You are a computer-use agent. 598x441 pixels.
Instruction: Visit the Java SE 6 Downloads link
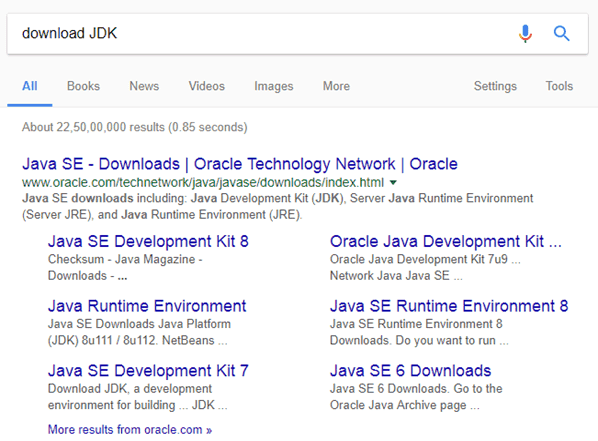pos(410,371)
